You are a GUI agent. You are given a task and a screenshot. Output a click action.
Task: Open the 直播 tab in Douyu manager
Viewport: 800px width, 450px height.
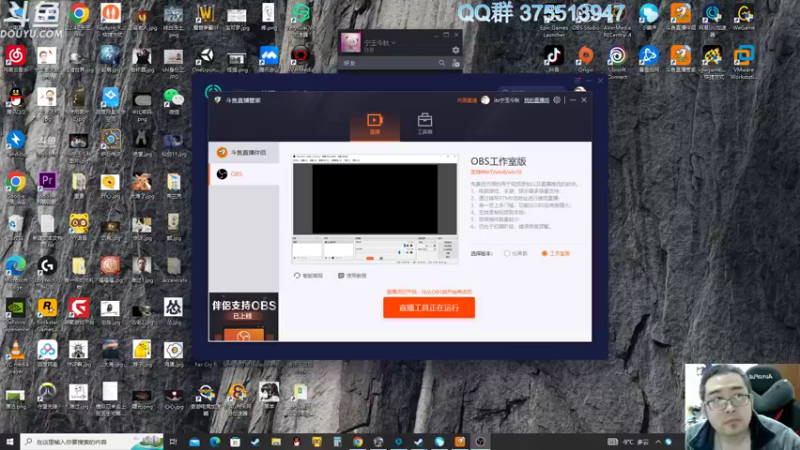[374, 124]
